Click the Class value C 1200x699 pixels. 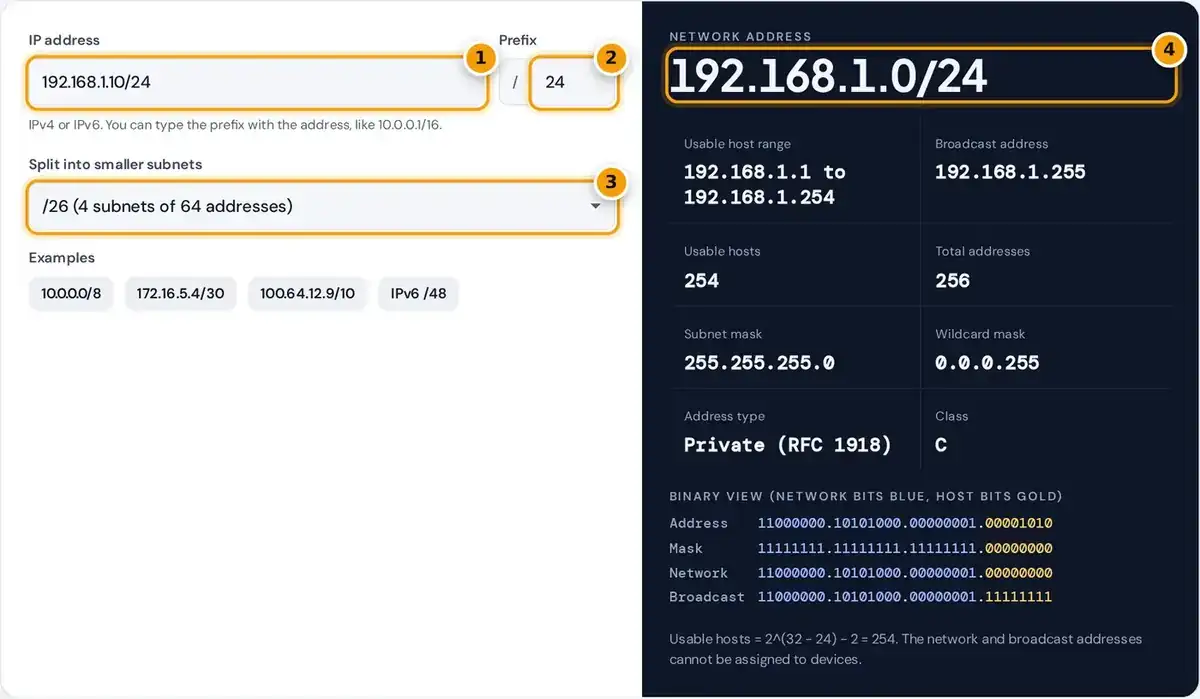(x=941, y=445)
